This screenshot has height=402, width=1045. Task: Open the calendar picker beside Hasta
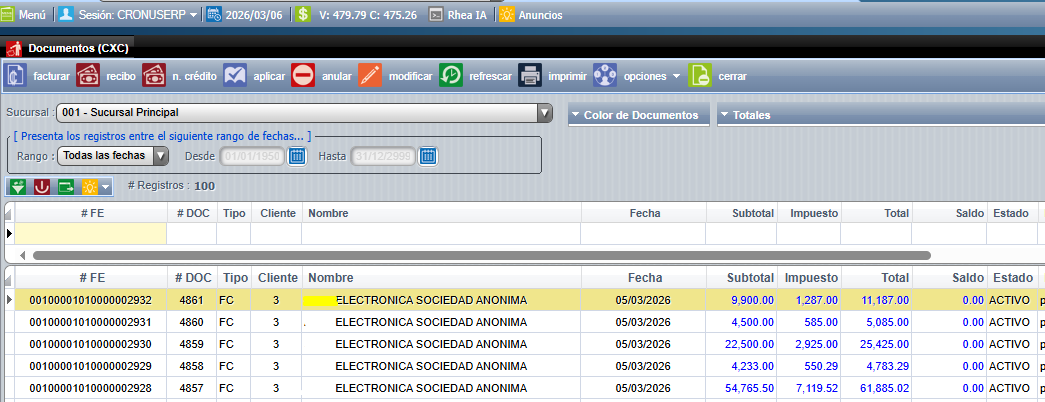click(428, 156)
